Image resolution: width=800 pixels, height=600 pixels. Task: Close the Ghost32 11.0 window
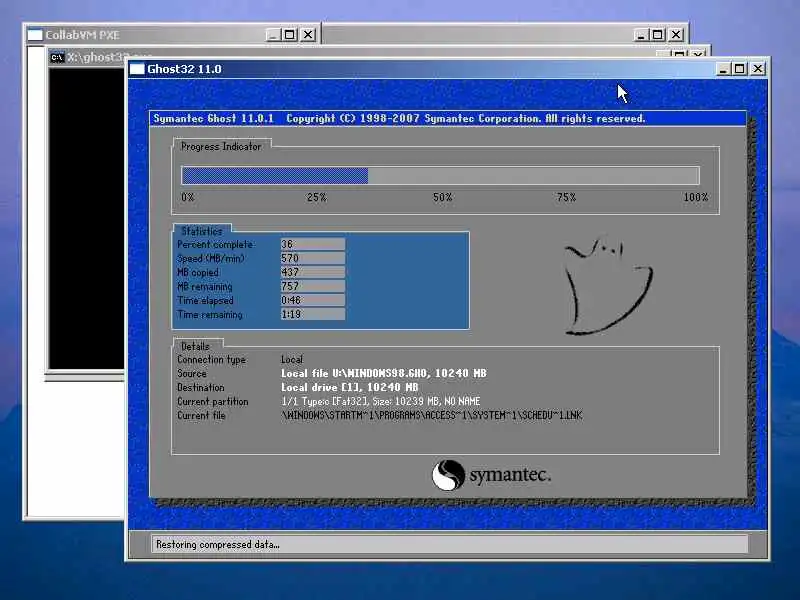click(758, 69)
